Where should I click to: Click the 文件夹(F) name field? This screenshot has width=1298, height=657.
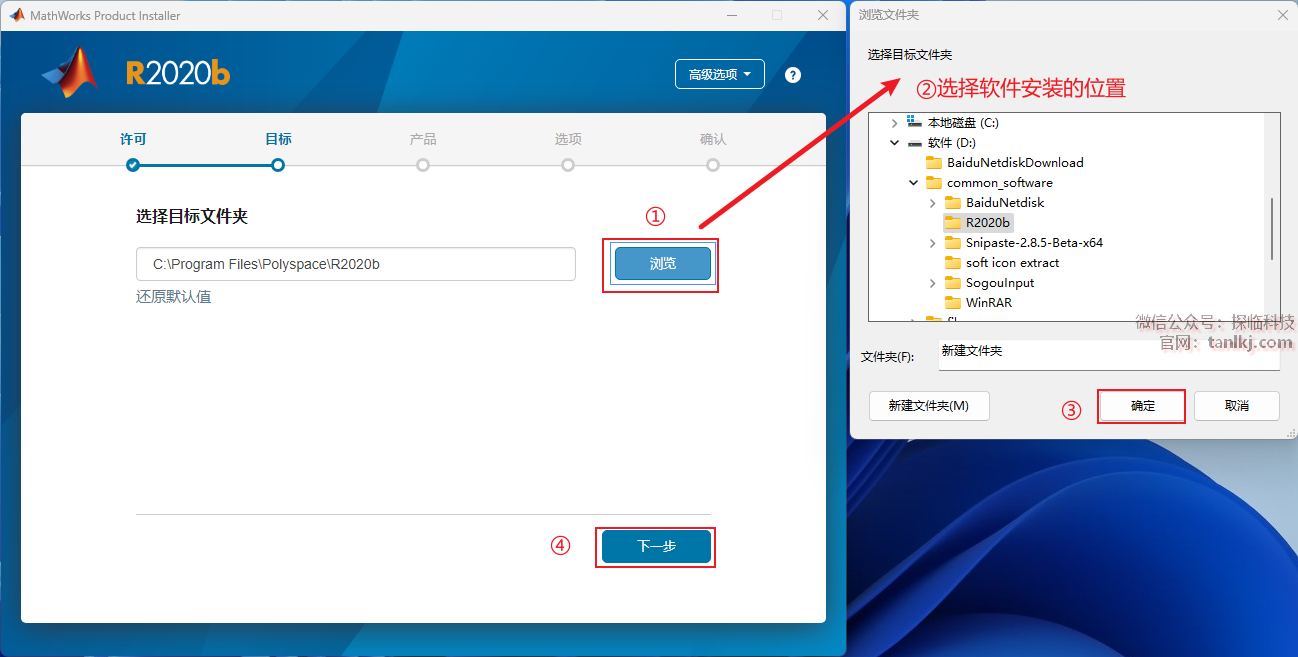[1109, 354]
